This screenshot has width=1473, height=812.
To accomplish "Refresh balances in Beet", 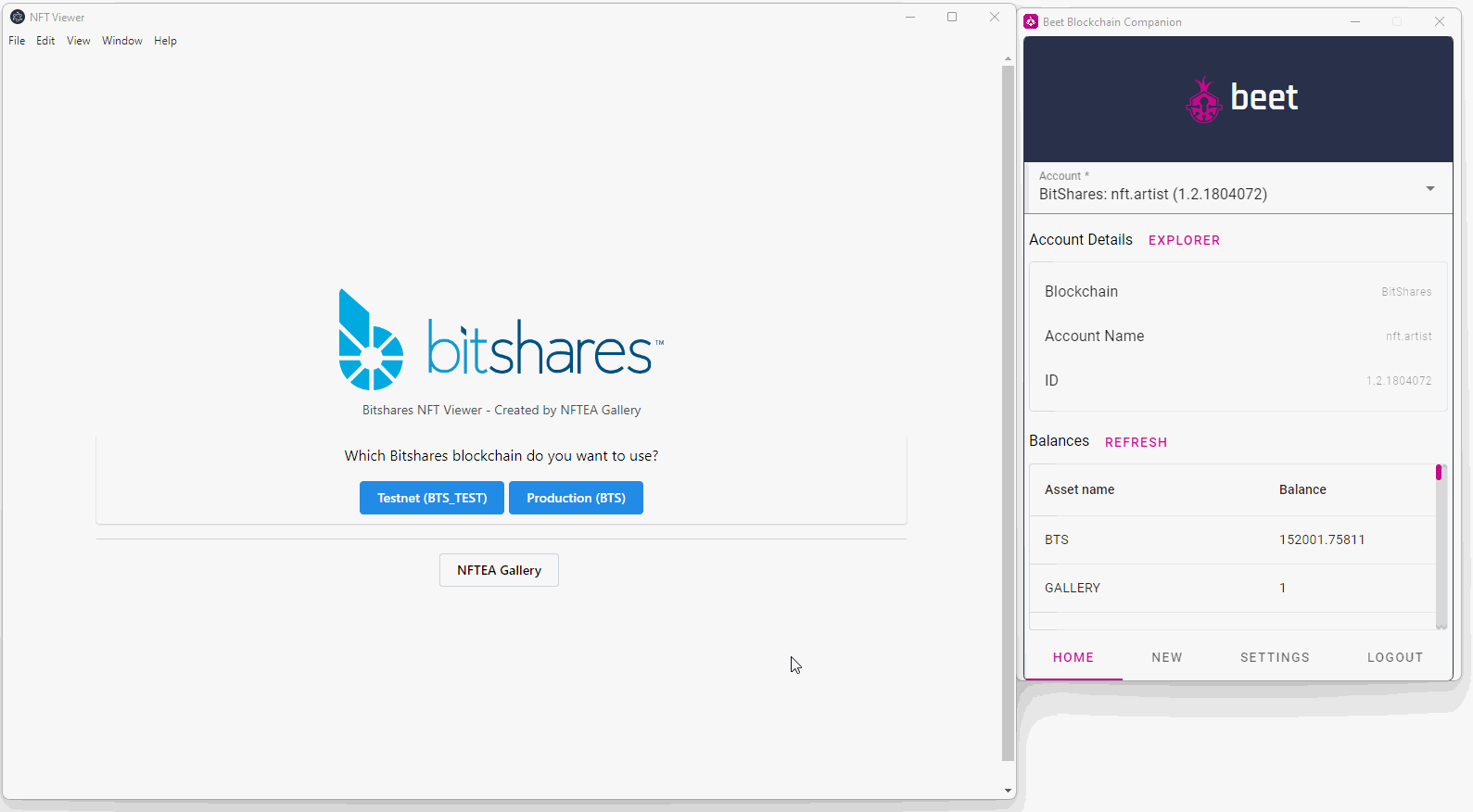I will point(1136,442).
